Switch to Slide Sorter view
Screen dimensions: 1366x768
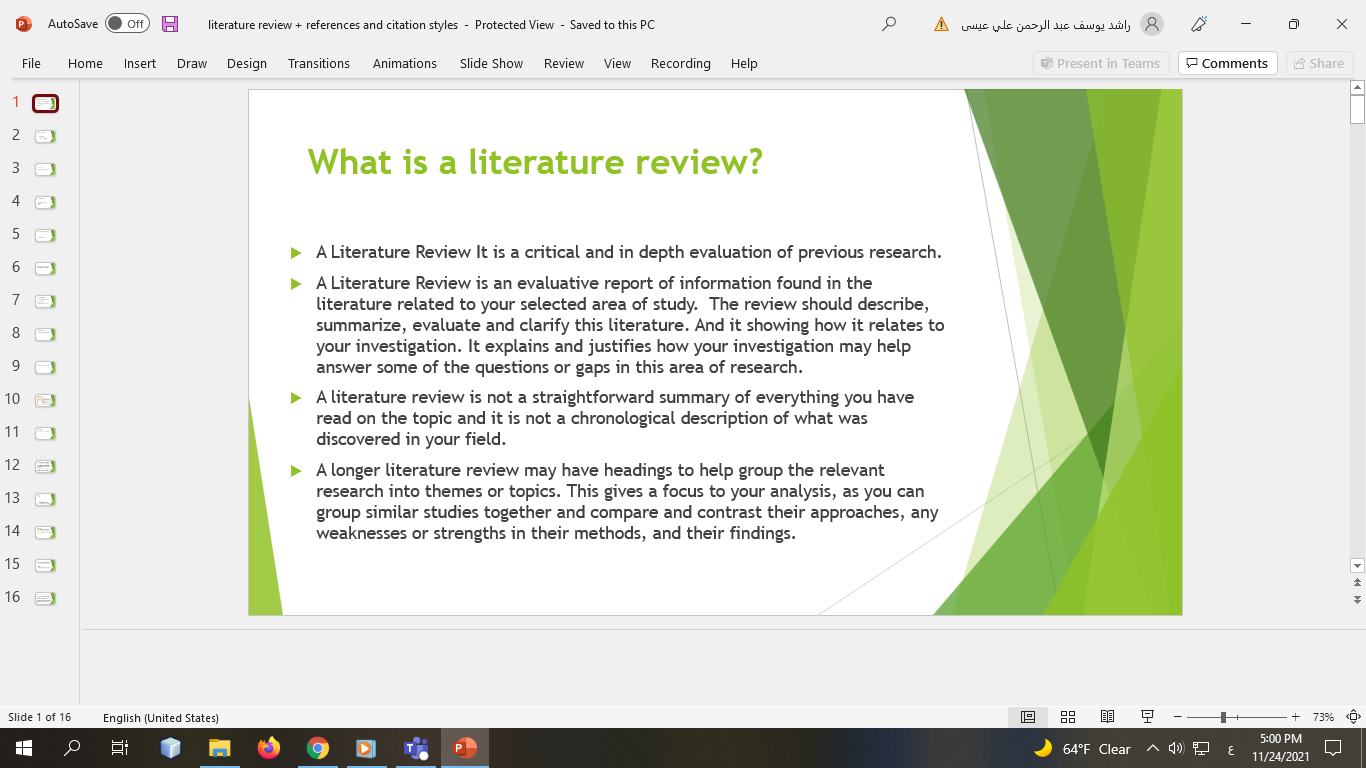(x=1067, y=717)
